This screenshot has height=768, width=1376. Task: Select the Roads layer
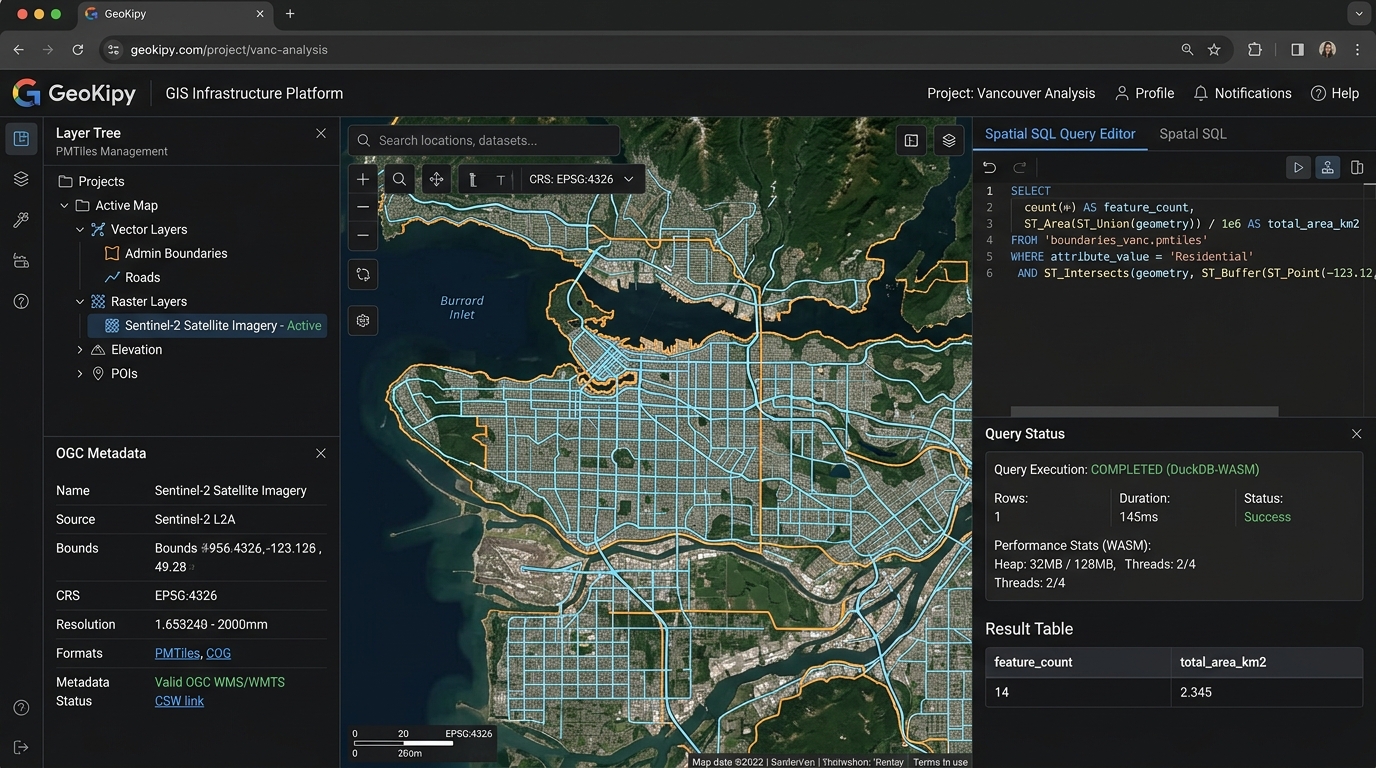coord(143,278)
